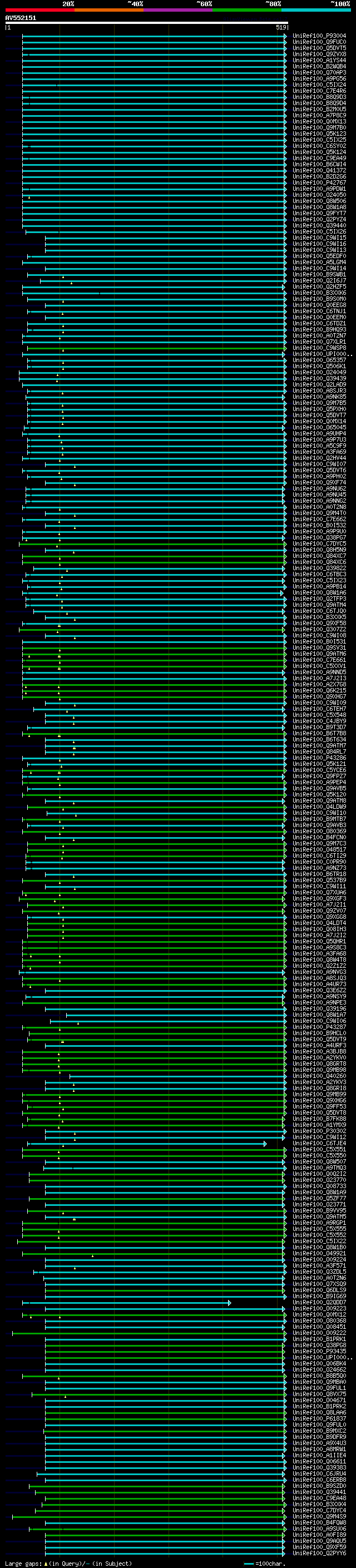
Task: Select hit label UniRef100_Q9M7B0
Action: click(319, 128)
